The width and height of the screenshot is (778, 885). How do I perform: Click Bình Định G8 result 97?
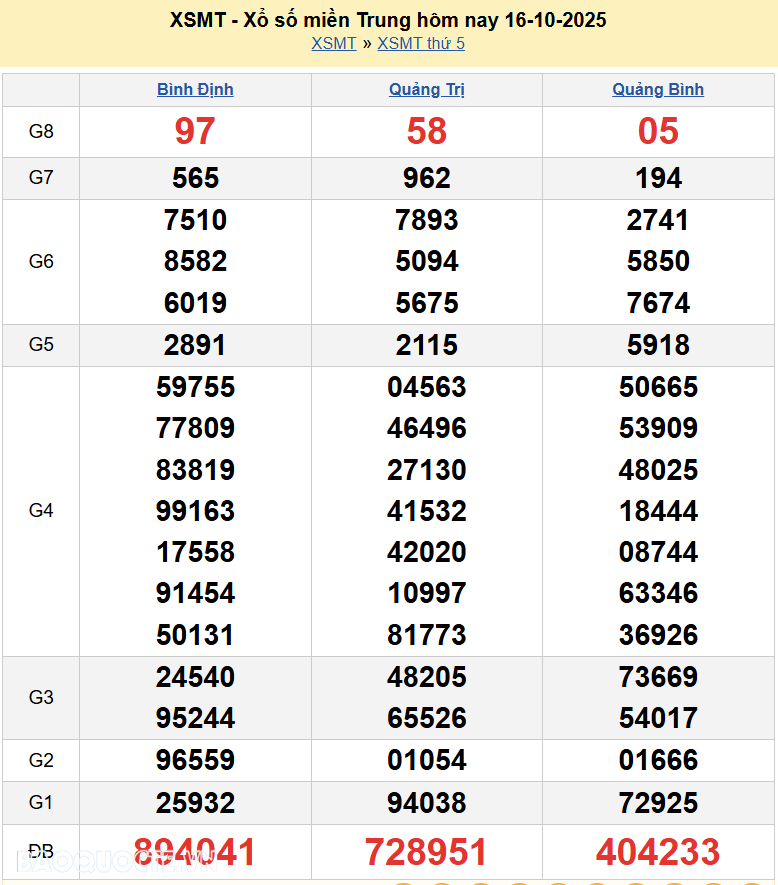pyautogui.click(x=195, y=131)
